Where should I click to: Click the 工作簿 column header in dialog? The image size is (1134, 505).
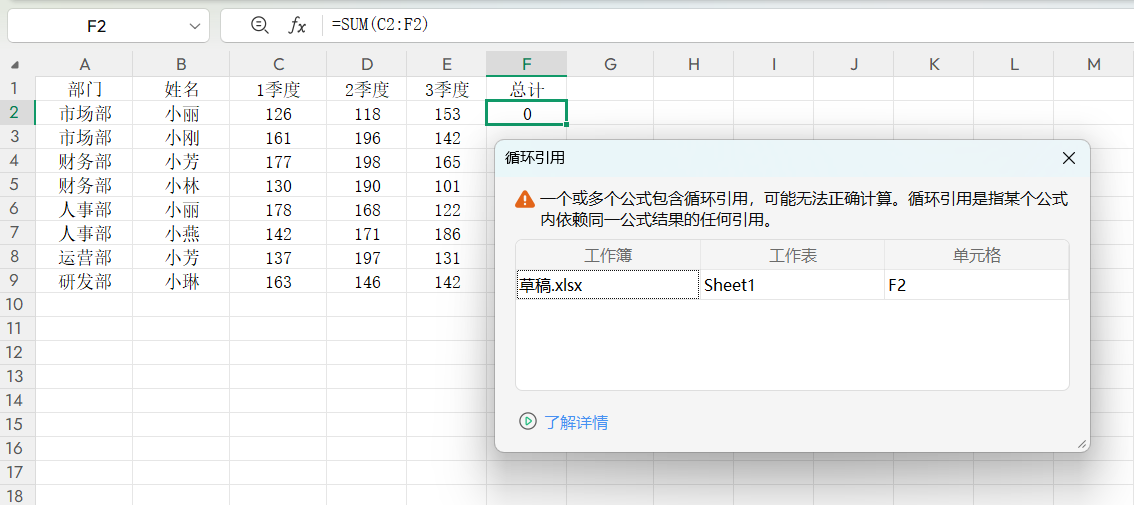click(608, 255)
